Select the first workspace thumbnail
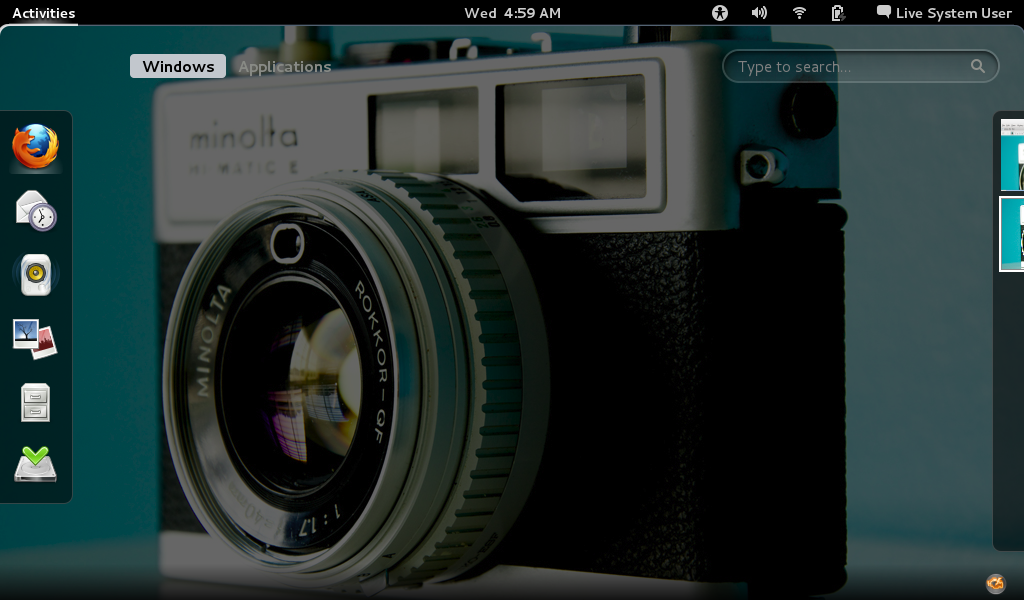This screenshot has width=1024, height=600. pyautogui.click(x=1012, y=155)
